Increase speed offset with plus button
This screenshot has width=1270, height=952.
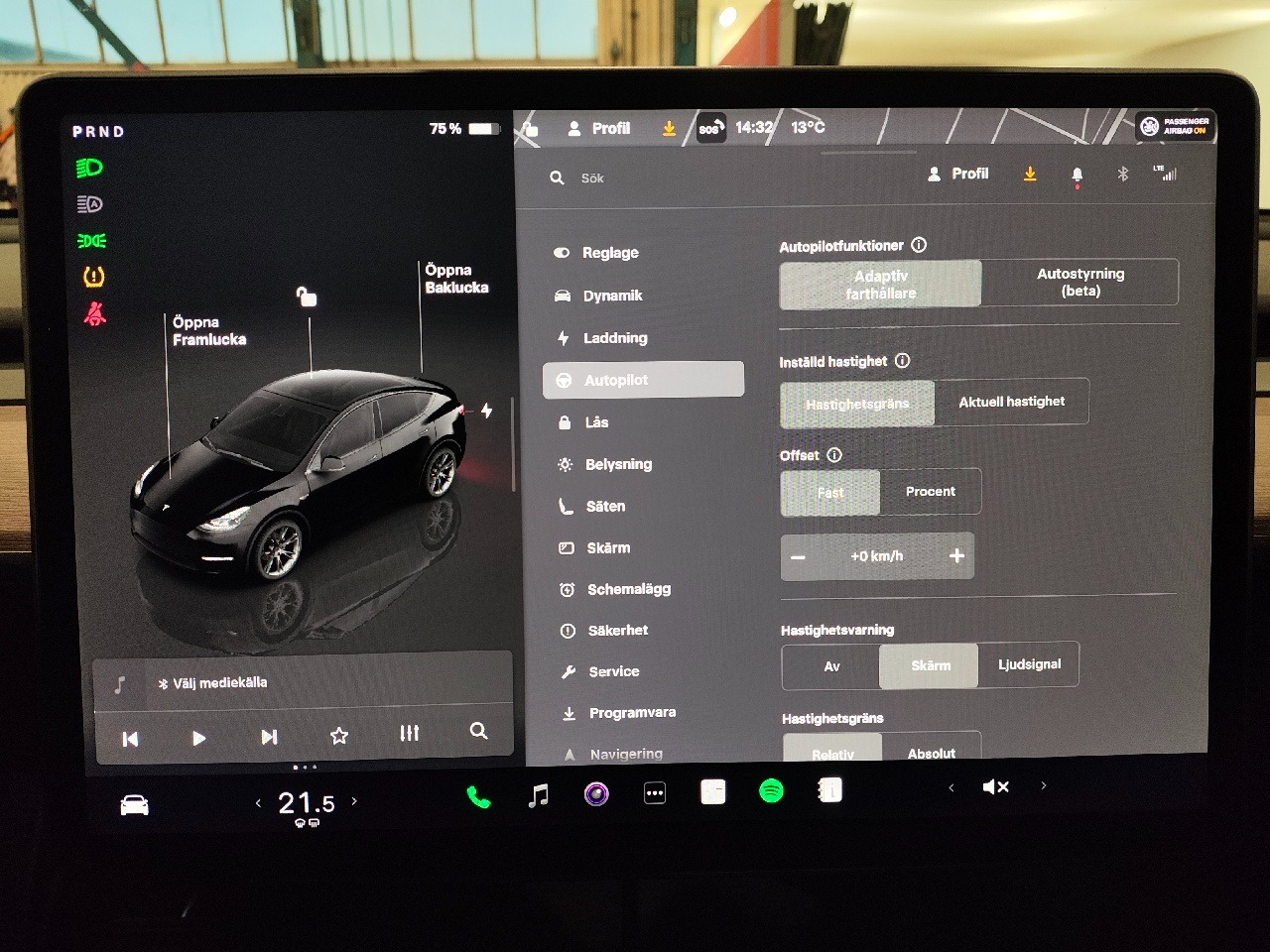[x=956, y=556]
